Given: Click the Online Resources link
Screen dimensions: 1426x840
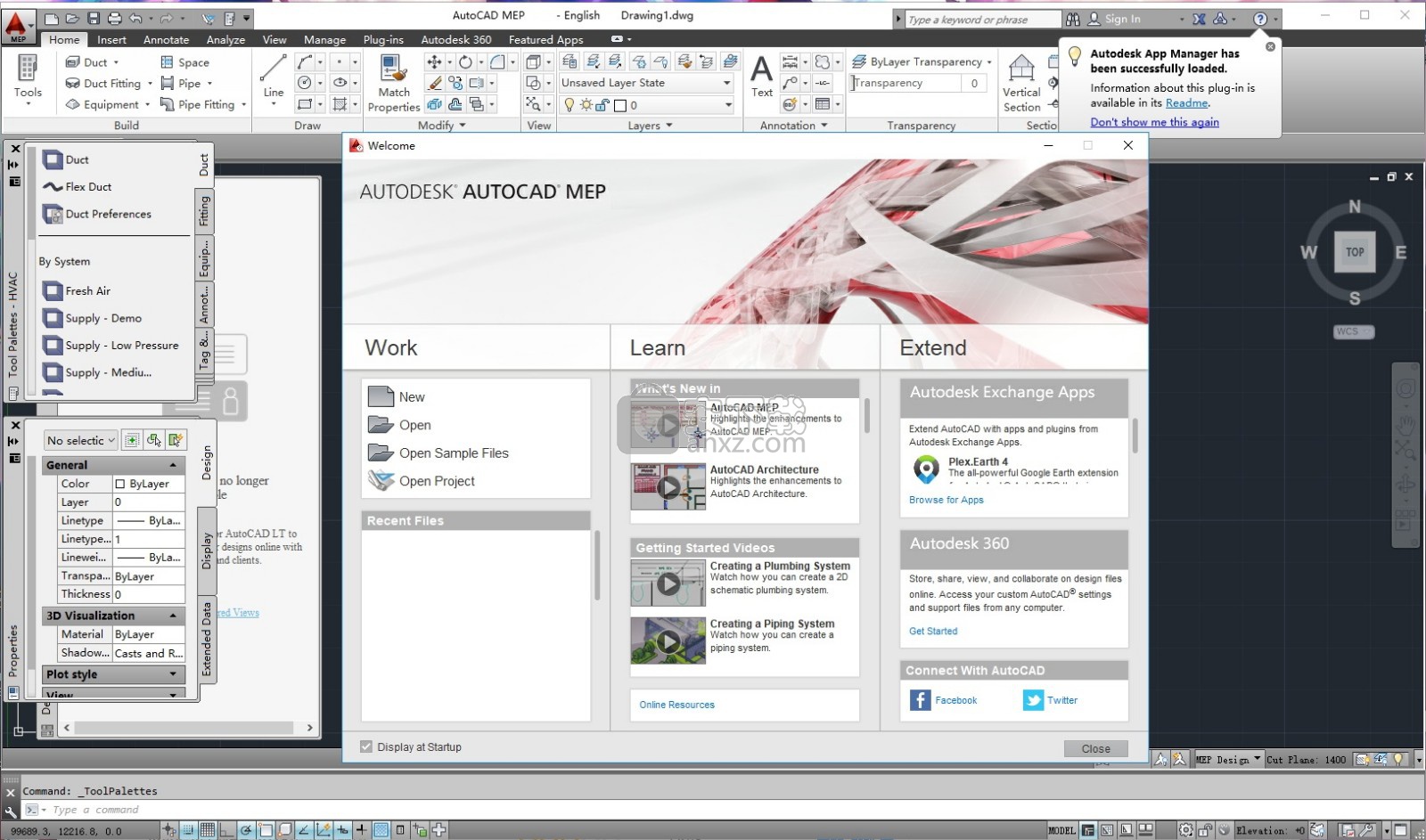Looking at the screenshot, I should [676, 705].
